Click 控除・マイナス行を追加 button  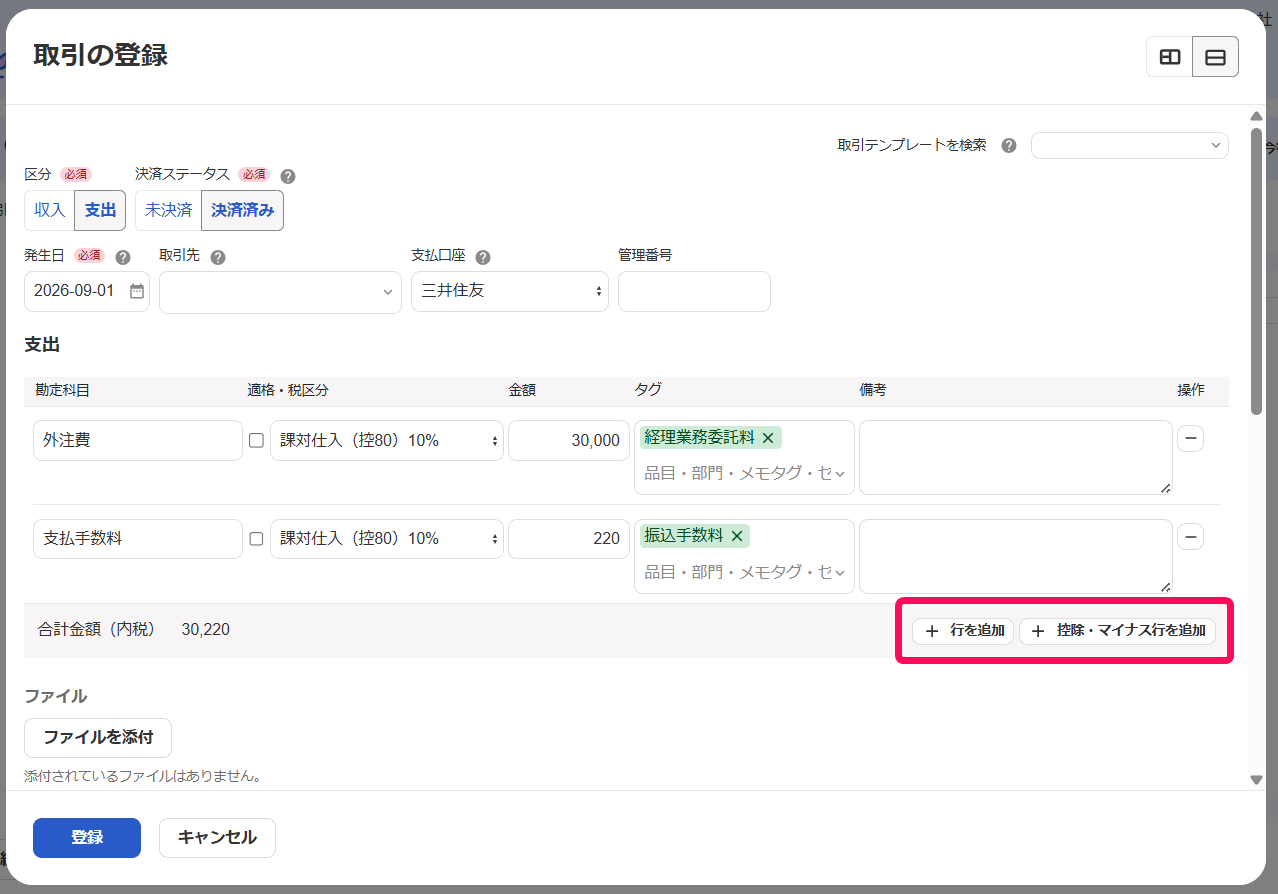point(1118,631)
